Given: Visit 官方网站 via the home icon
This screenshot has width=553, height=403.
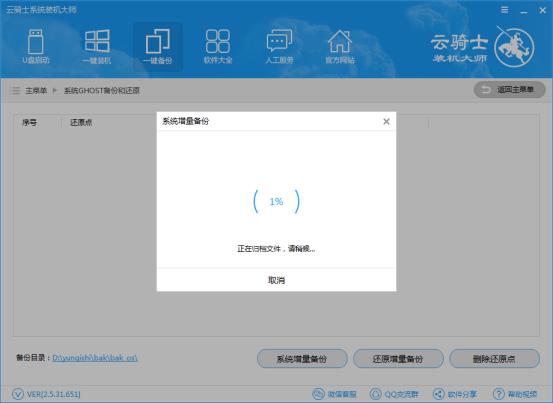Looking at the screenshot, I should tap(340, 47).
